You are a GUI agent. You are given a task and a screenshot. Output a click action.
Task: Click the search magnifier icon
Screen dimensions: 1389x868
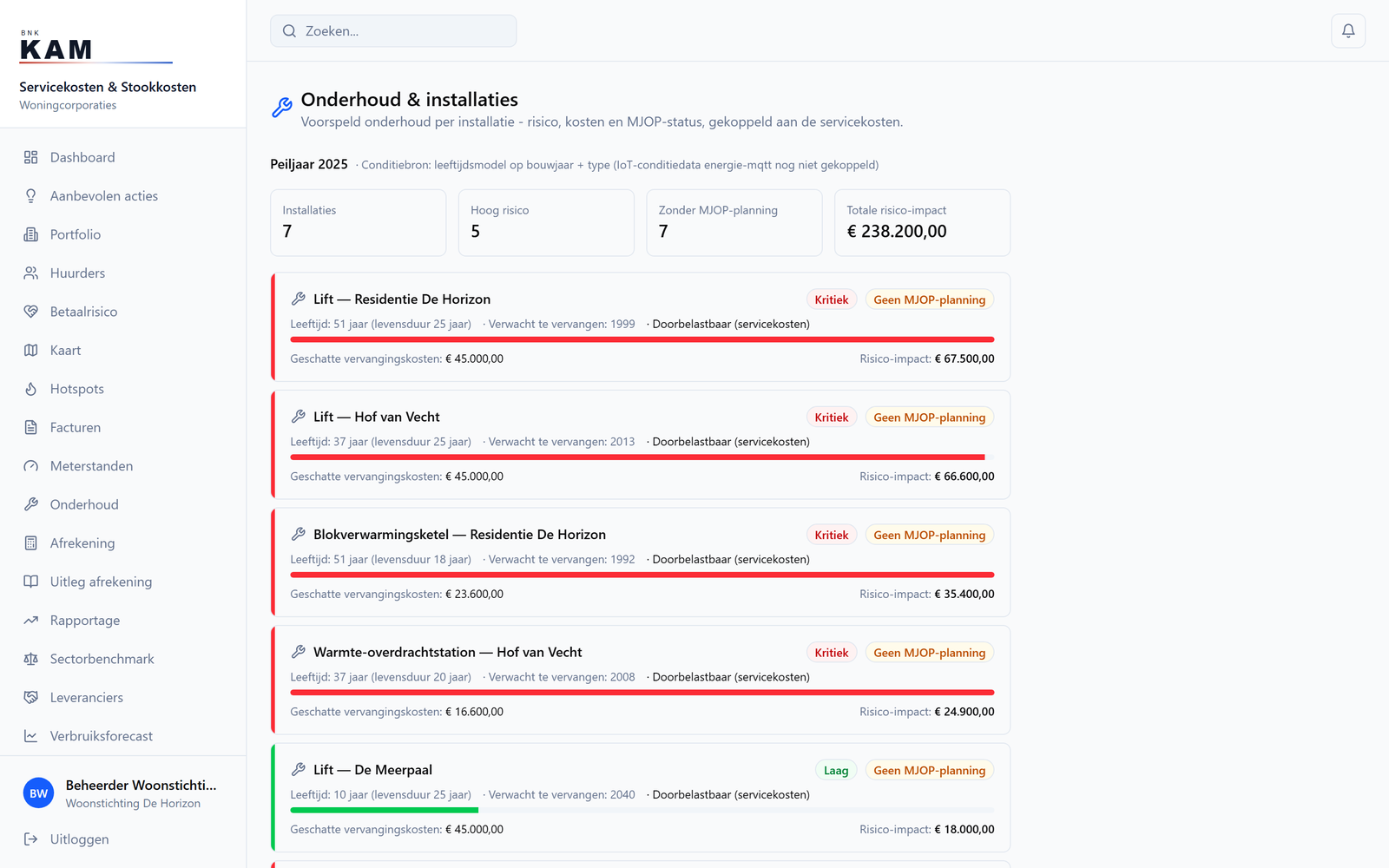pos(290,31)
